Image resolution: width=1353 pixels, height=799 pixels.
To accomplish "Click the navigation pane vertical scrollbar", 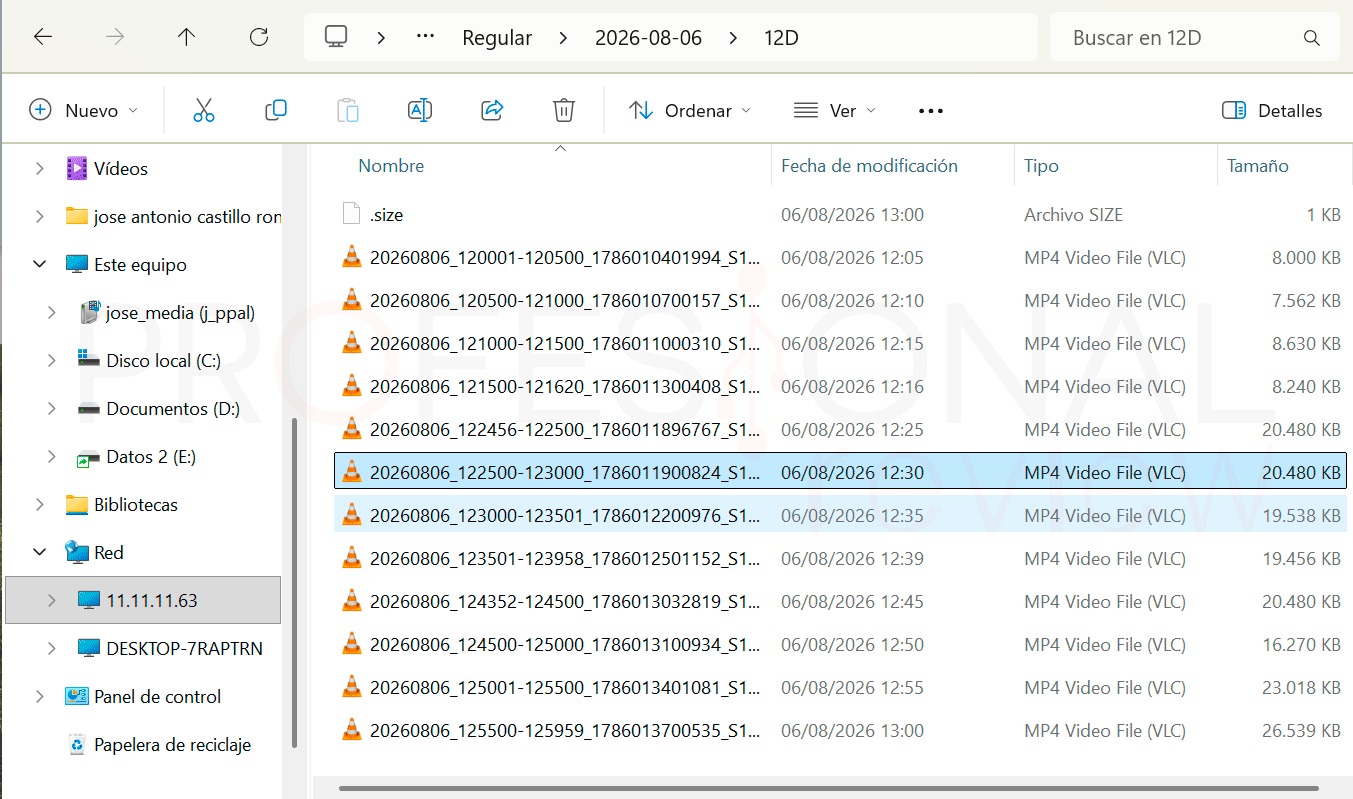I will (x=294, y=582).
